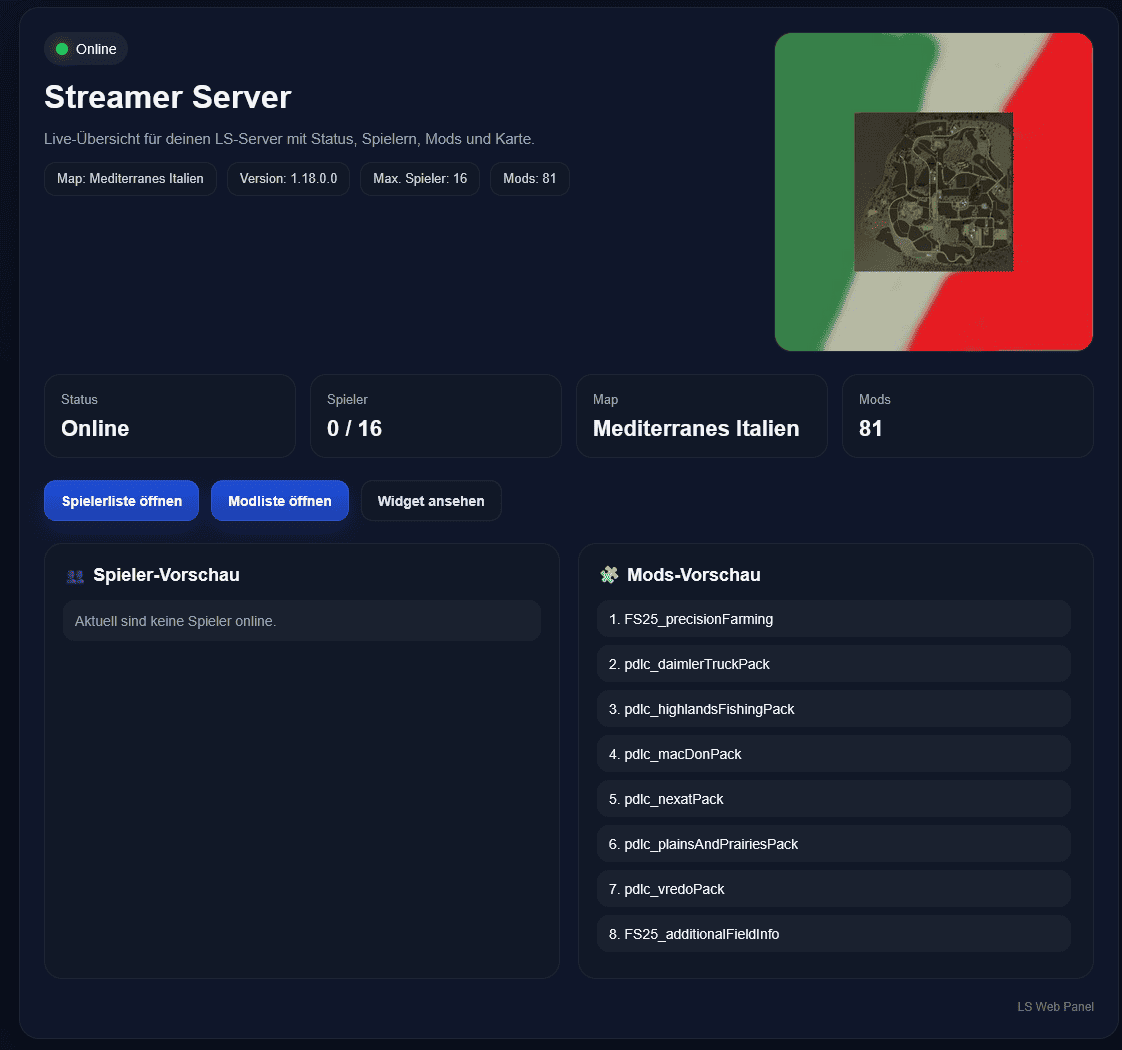1122x1050 pixels.
Task: Click the Mods-Vorschau puzzle icon
Action: [609, 575]
